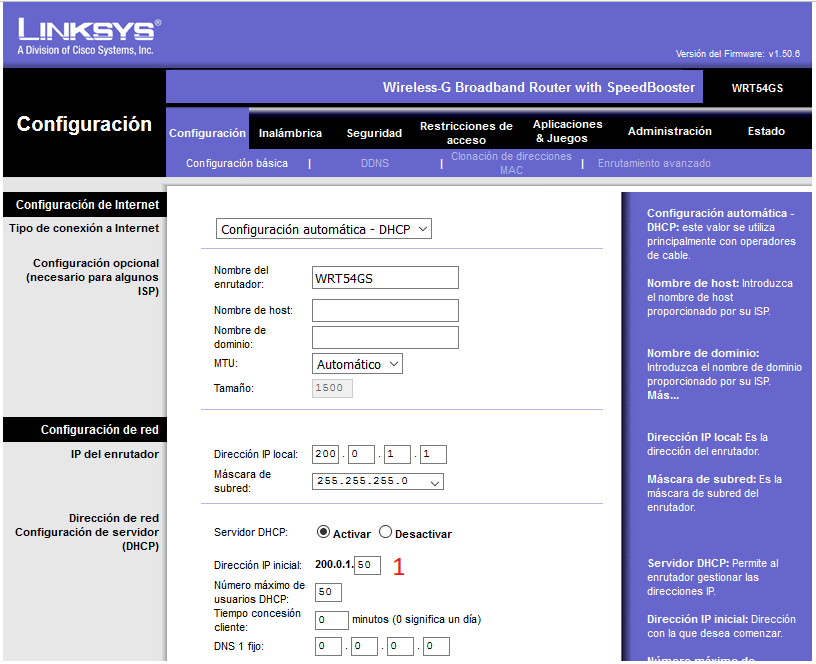
Task: Switch to the Inalámbrica tab
Action: pyautogui.click(x=290, y=133)
